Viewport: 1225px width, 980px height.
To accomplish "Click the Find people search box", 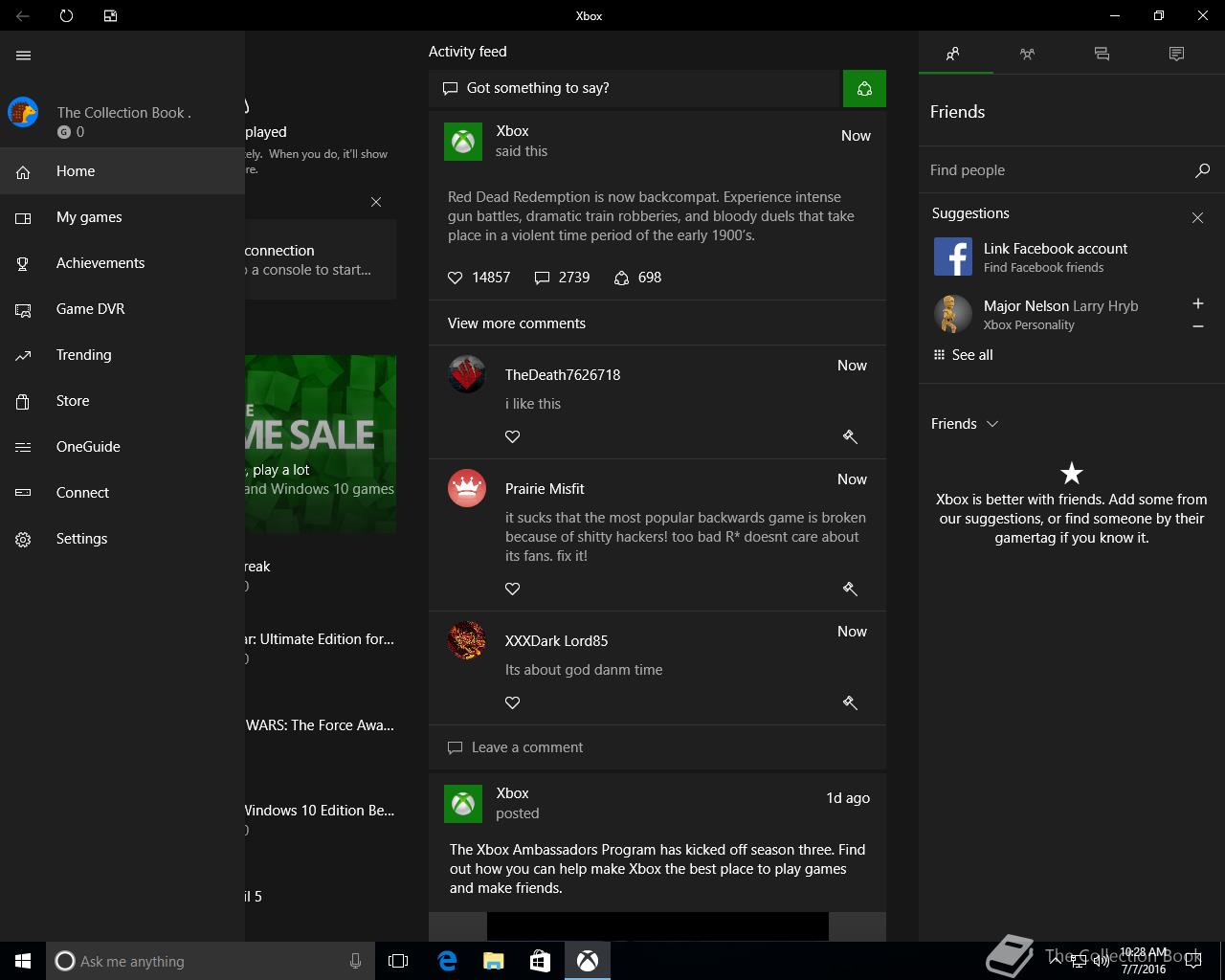I will pos(1058,170).
